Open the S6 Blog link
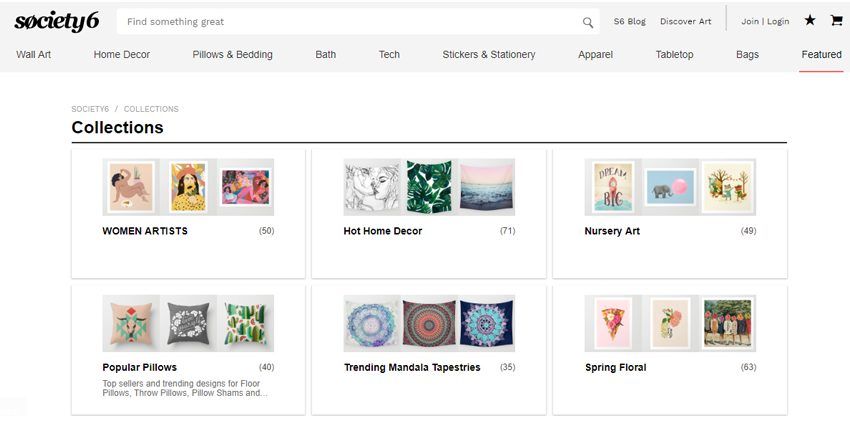 [x=630, y=21]
